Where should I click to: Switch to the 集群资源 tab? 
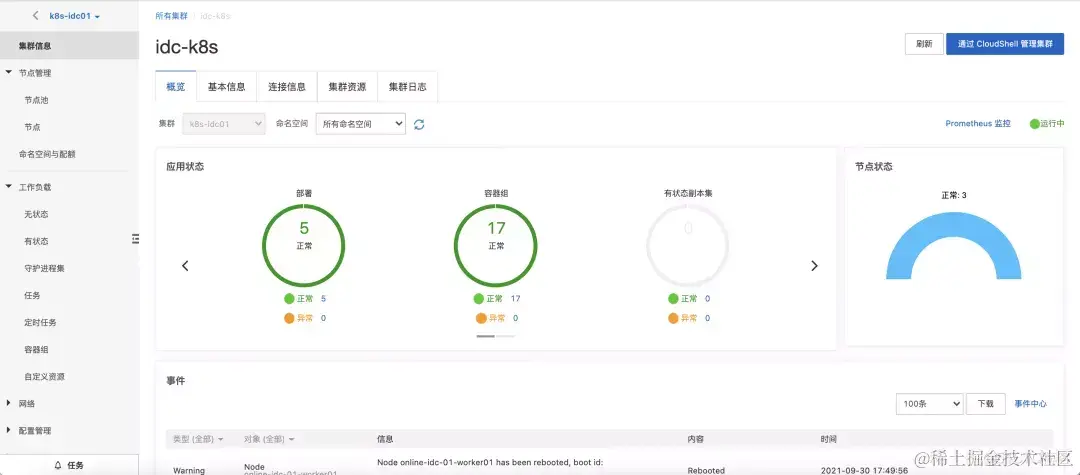click(x=347, y=87)
